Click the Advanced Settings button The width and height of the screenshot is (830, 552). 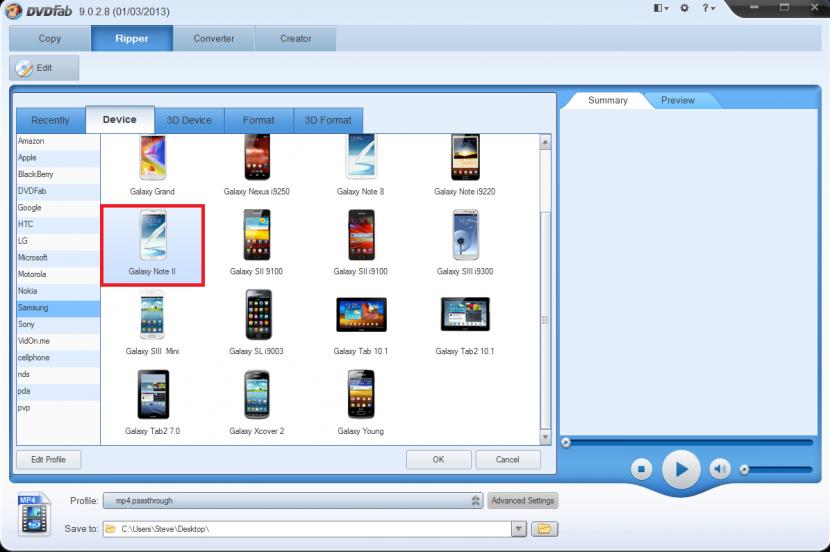[522, 501]
